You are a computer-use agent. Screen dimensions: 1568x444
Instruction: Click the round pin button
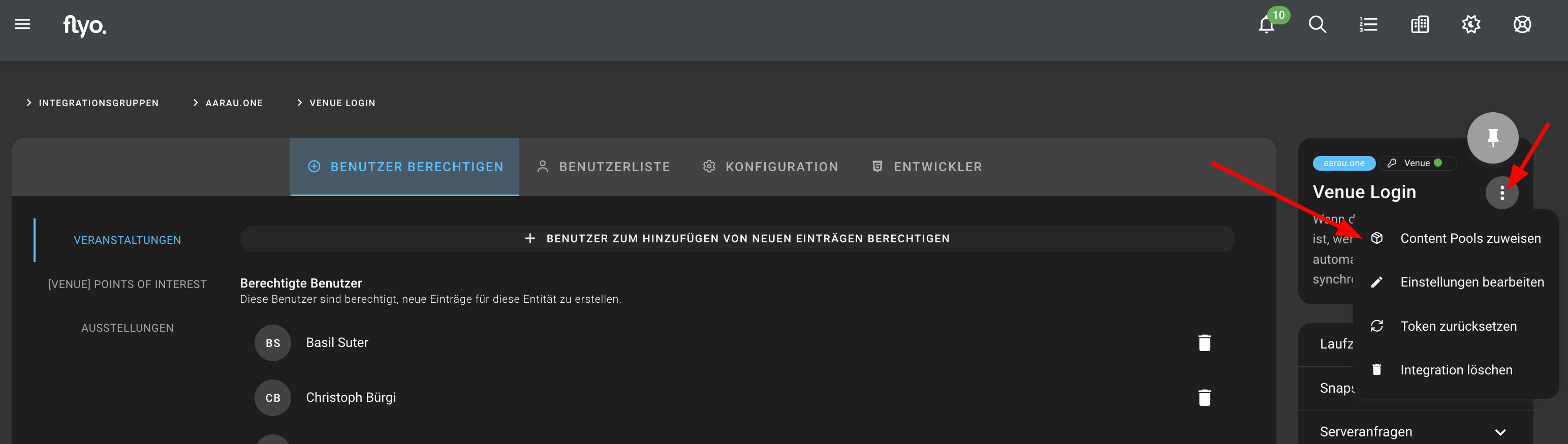[1492, 138]
